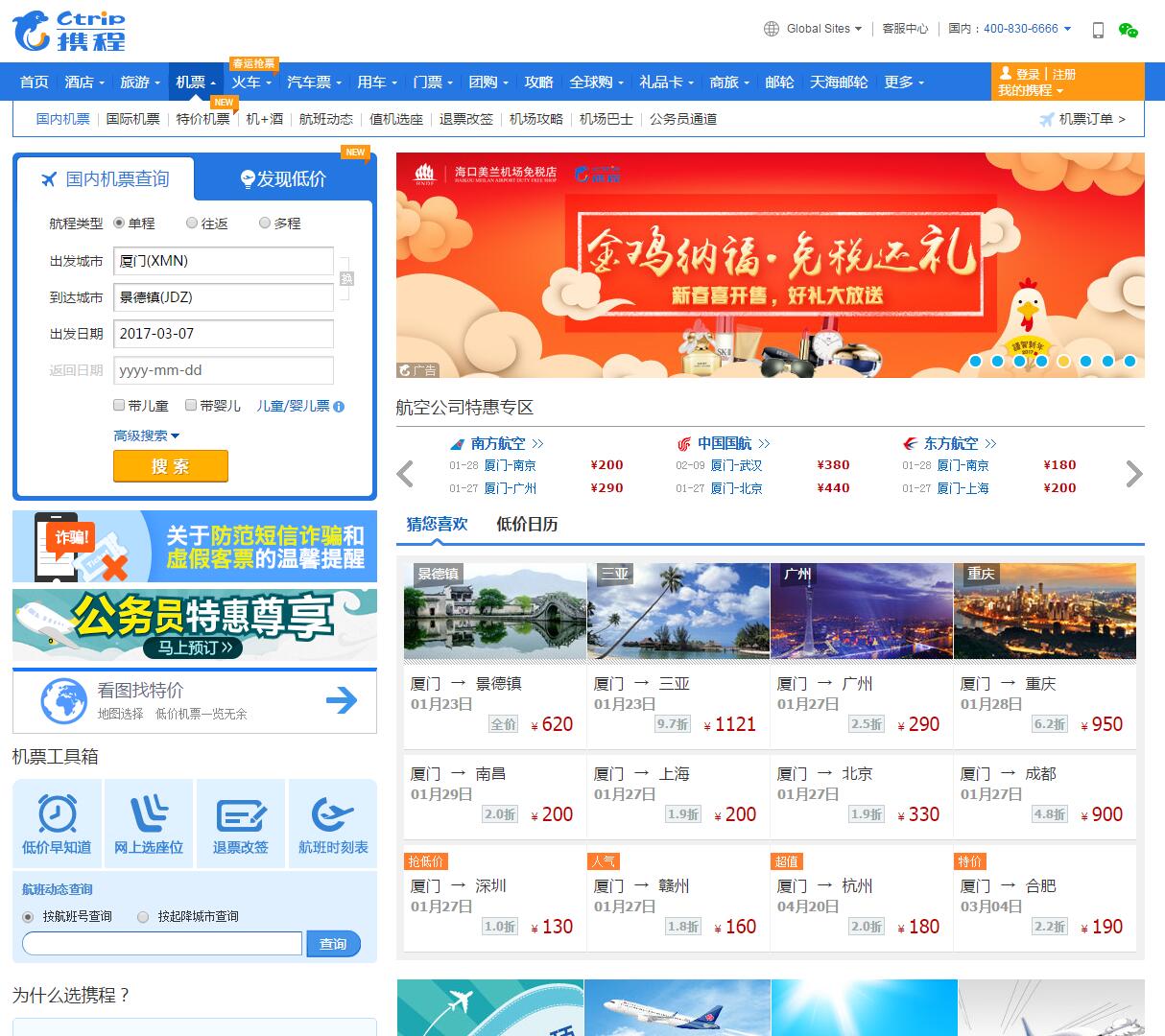The image size is (1165, 1036).
Task: Open the 酒店 dropdown in nav bar
Action: point(84,82)
